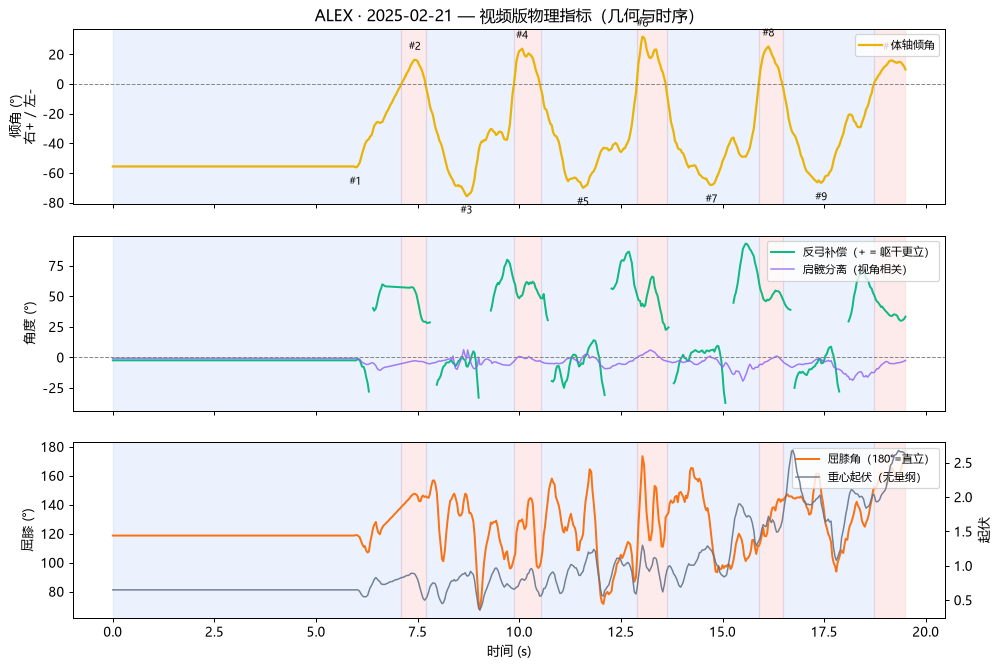Click the #4 peak marker label
Viewport: 1000px width, 668px height.
coord(522,35)
